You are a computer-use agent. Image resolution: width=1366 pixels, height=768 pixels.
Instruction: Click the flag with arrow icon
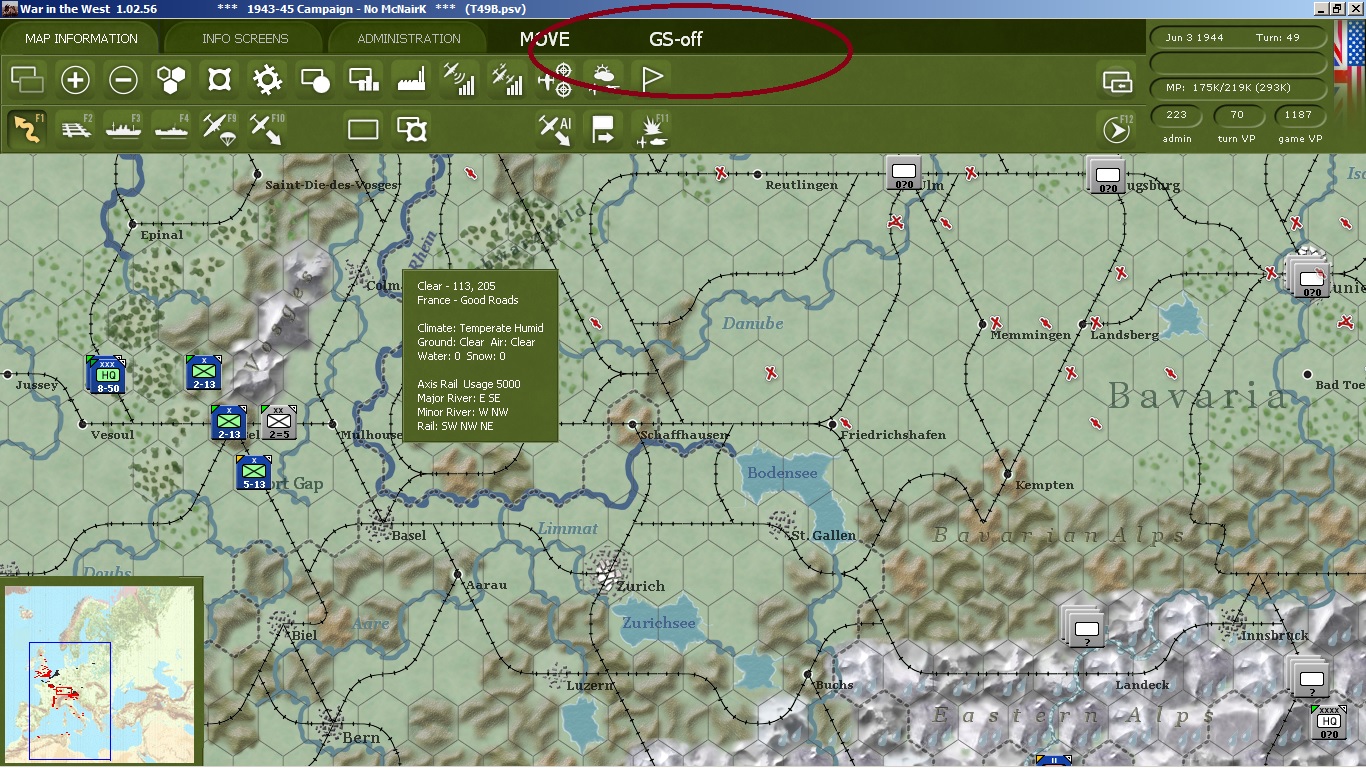[604, 129]
